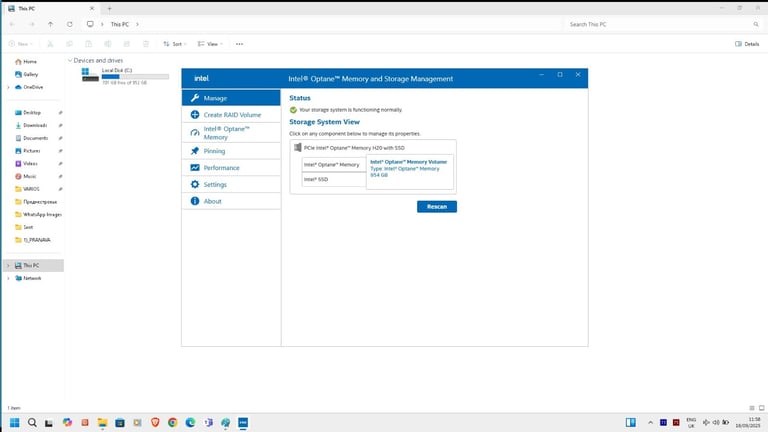Select the Intel Optane Memory component box
The height and width of the screenshot is (432, 768).
click(x=334, y=165)
